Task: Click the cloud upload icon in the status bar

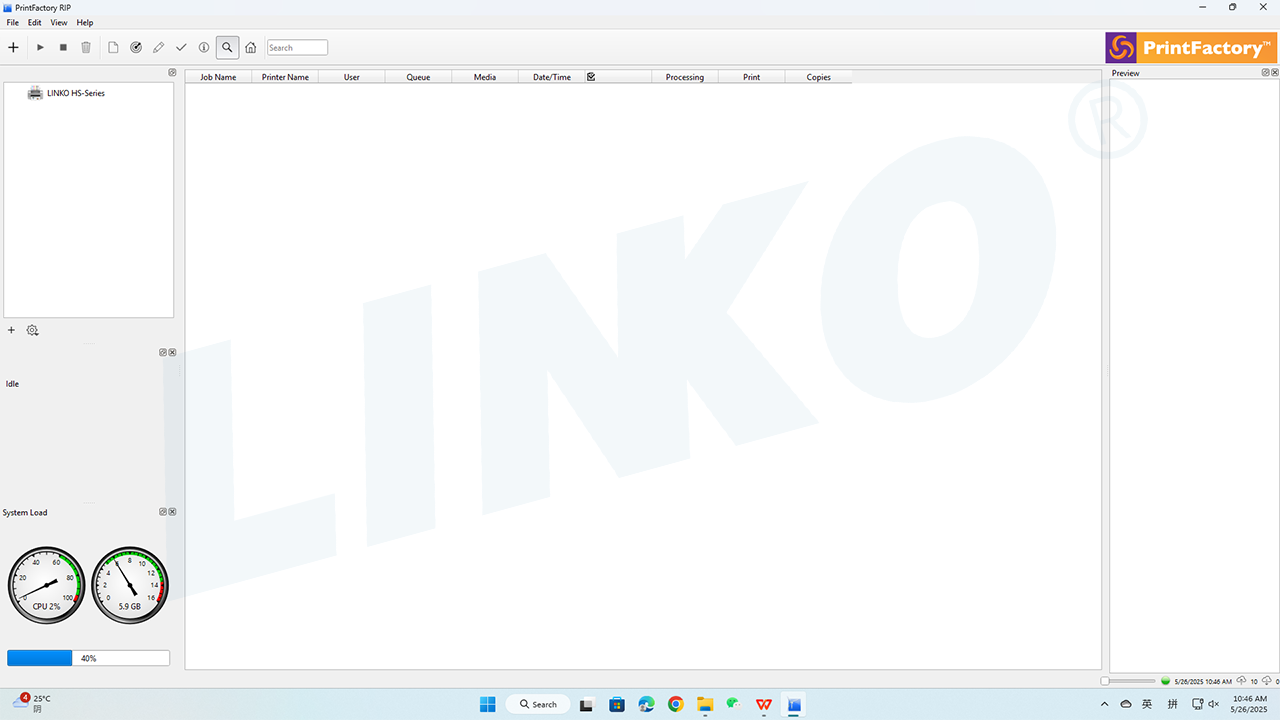Action: coord(1241,681)
